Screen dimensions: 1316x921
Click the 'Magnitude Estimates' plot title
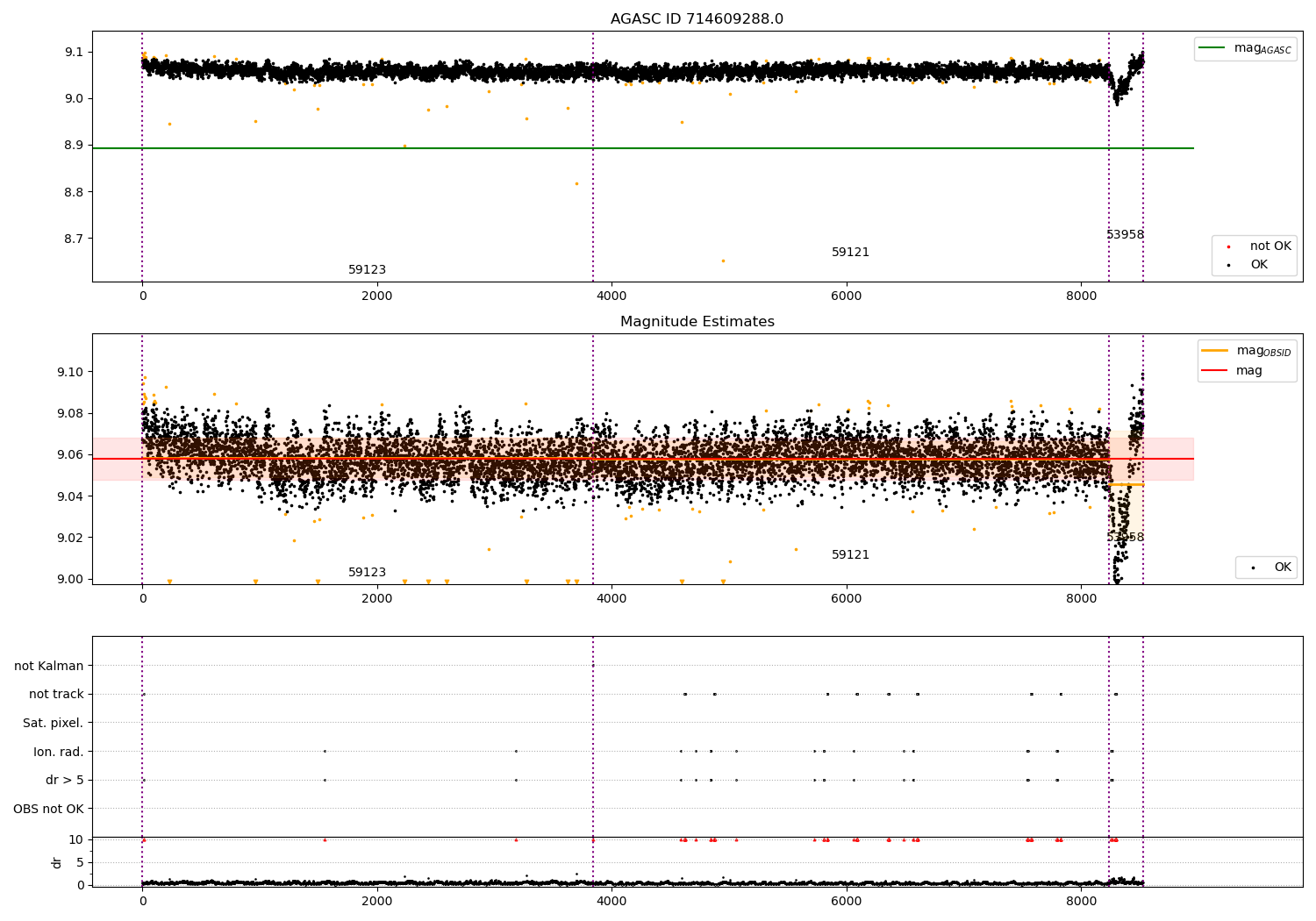[697, 322]
